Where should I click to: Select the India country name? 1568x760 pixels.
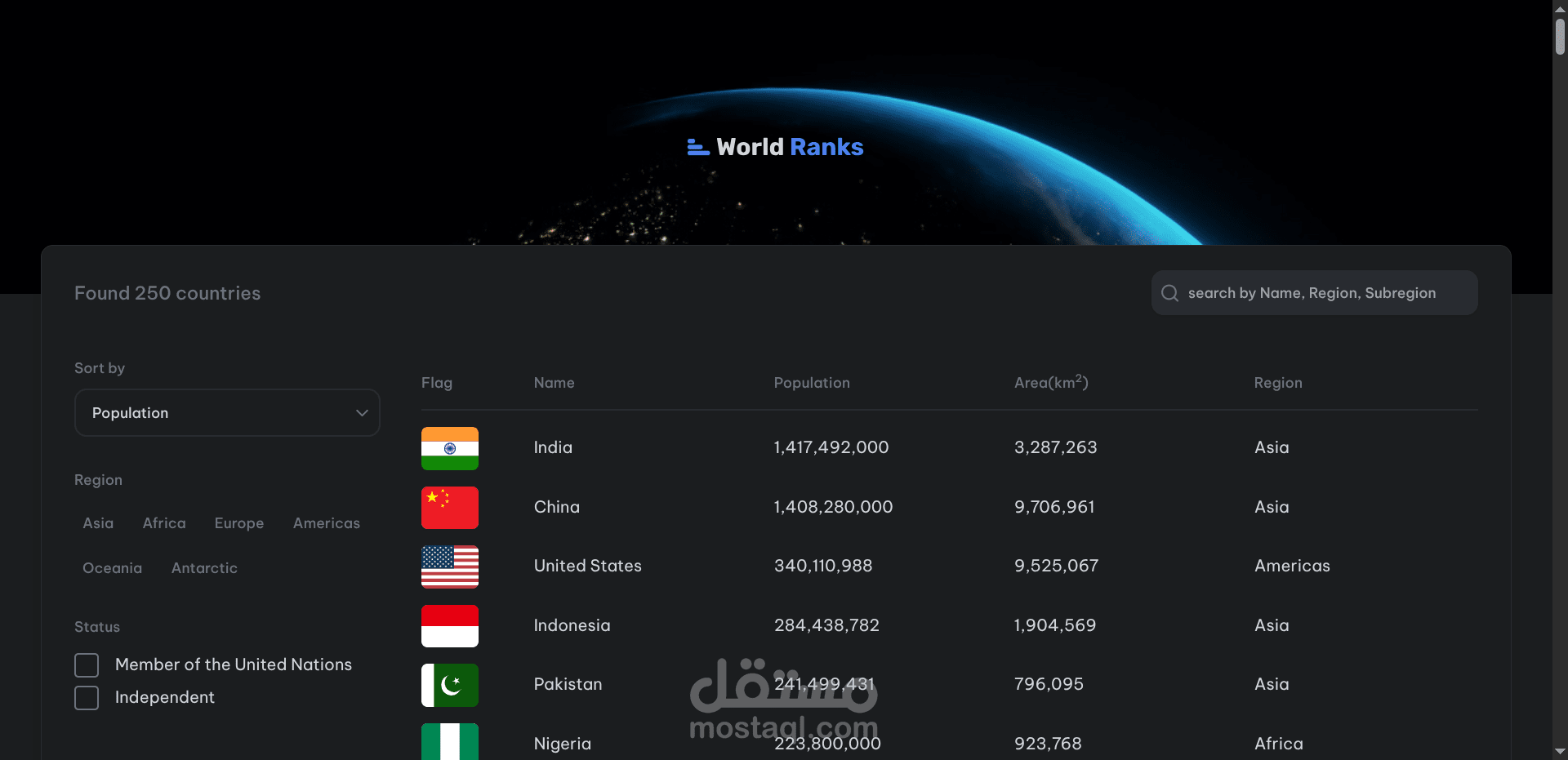(553, 447)
